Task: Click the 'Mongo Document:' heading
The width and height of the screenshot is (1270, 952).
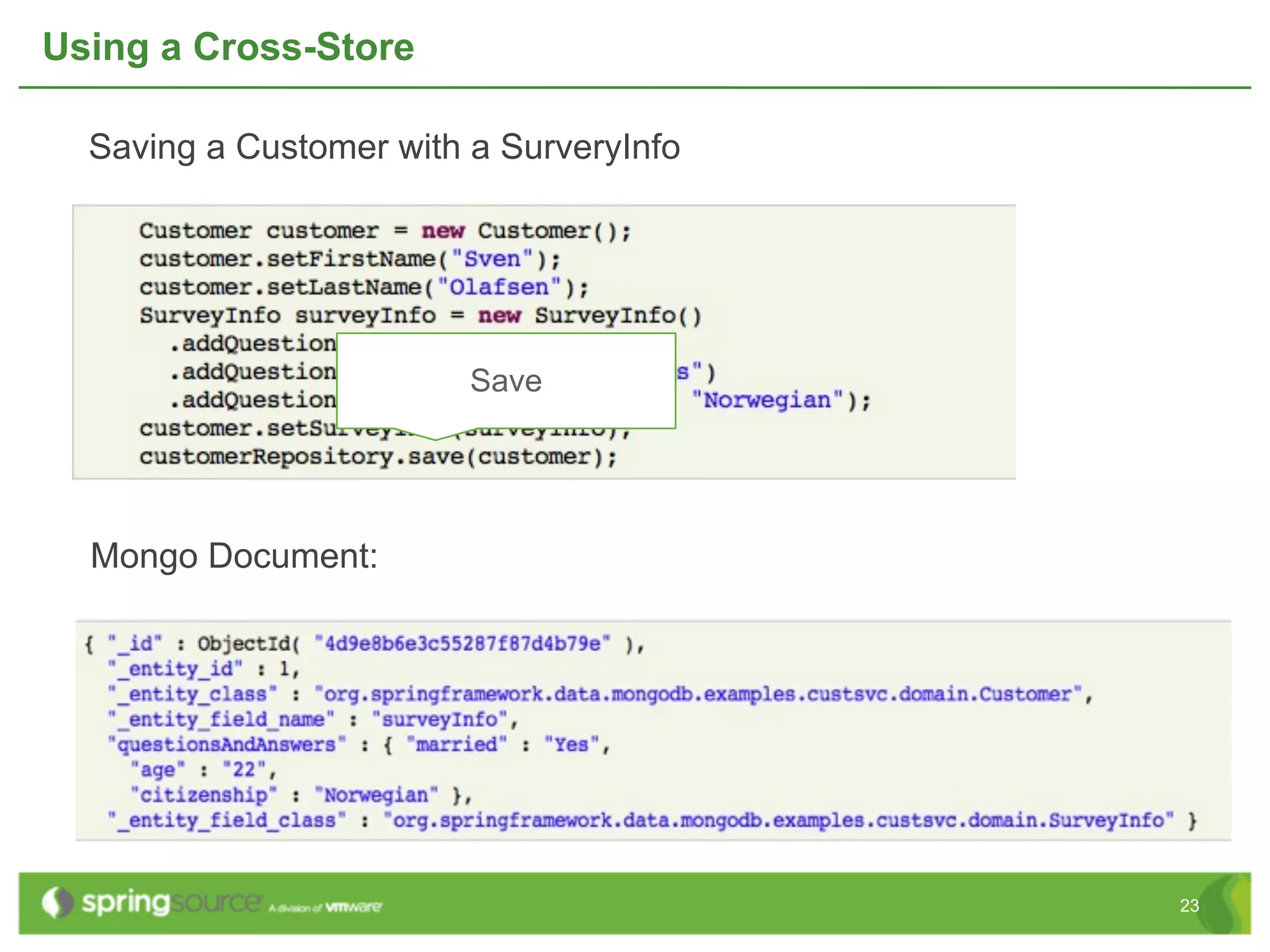Action: coord(234,556)
